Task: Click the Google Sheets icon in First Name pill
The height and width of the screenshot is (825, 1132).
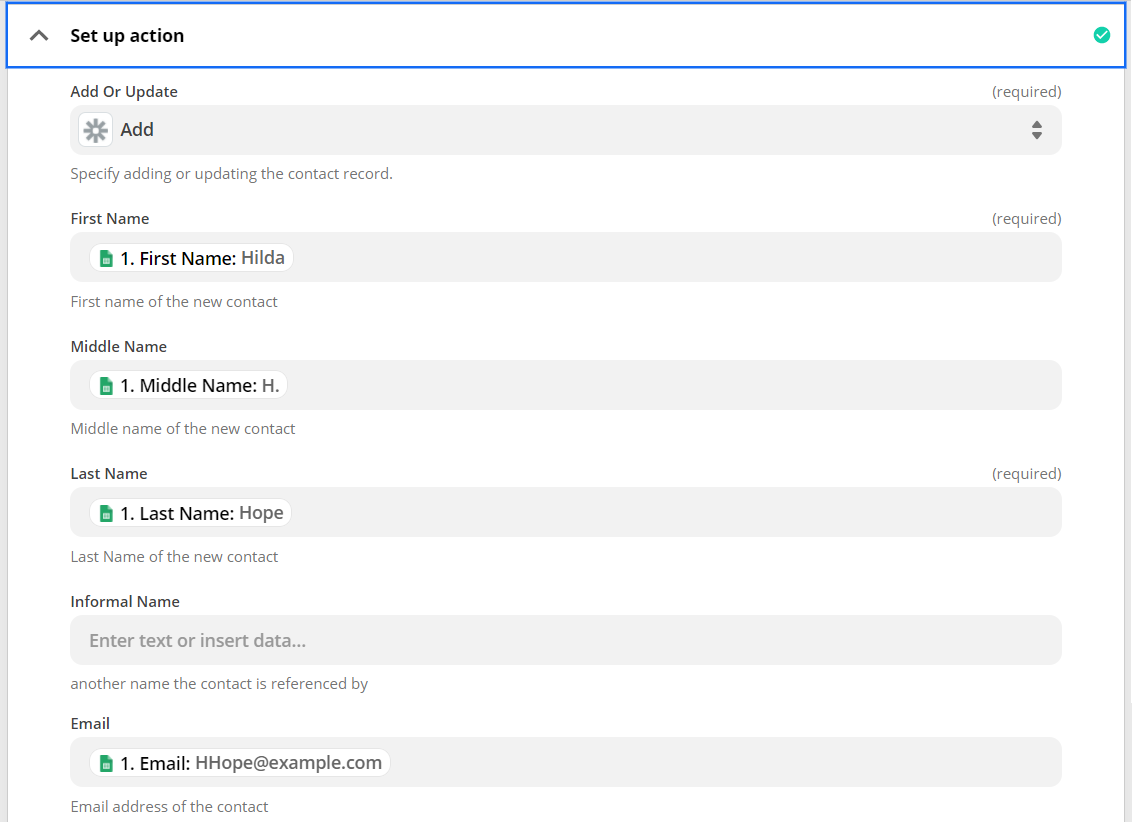Action: pyautogui.click(x=107, y=258)
